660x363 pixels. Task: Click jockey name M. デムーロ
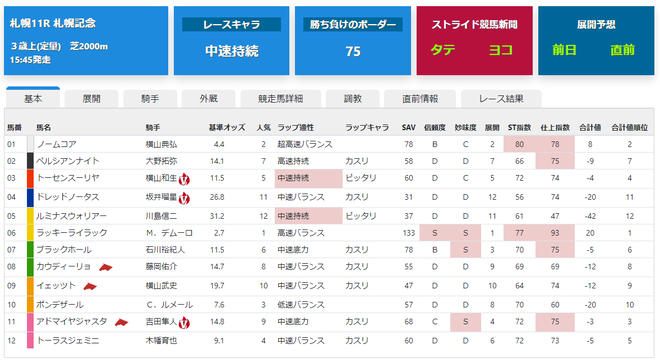pos(169,233)
